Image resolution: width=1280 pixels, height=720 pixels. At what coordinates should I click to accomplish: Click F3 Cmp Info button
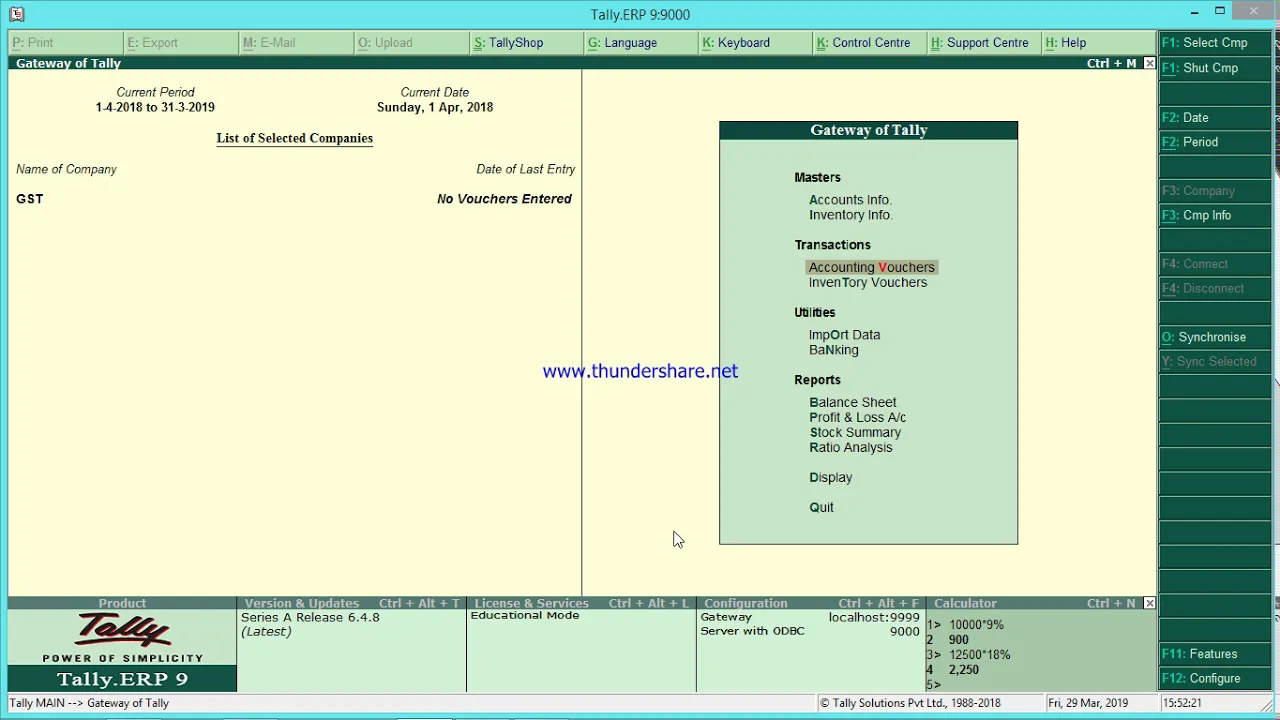point(1214,215)
